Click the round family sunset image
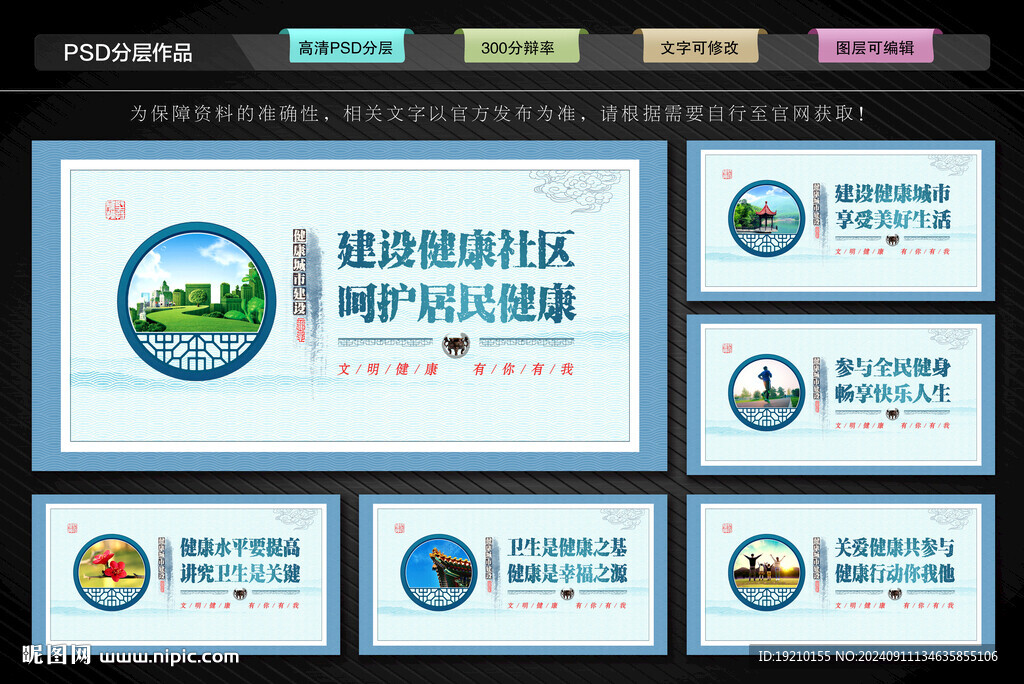This screenshot has width=1024, height=684. 767,573
